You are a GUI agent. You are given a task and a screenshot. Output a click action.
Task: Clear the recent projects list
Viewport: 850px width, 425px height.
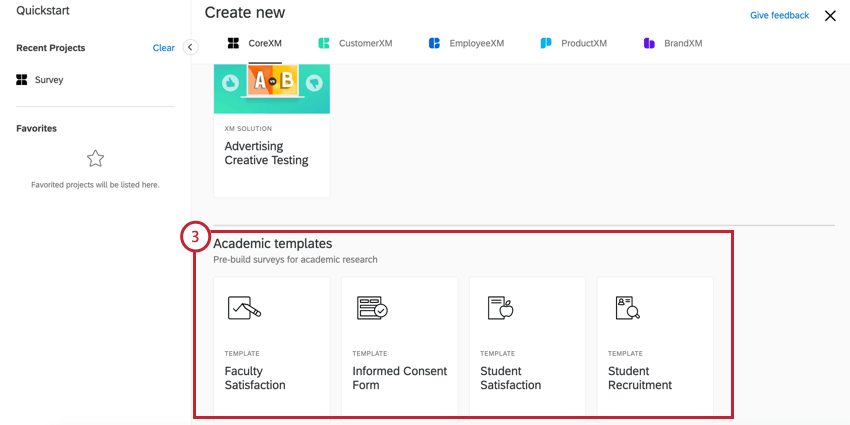(x=163, y=48)
